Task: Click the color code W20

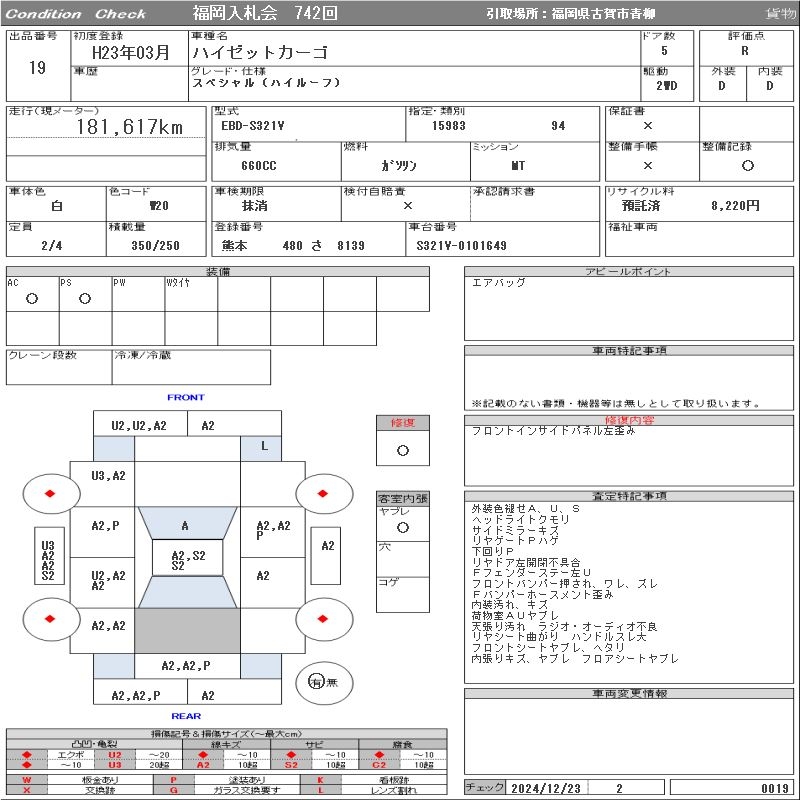Action: coord(159,206)
